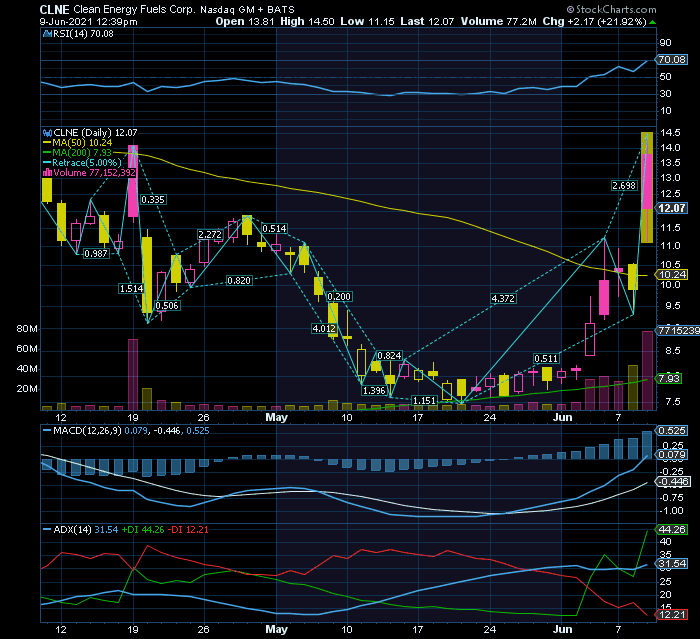Viewport: 700px width, 639px height.
Task: Click the 0.824 retracement label
Action: click(x=389, y=355)
